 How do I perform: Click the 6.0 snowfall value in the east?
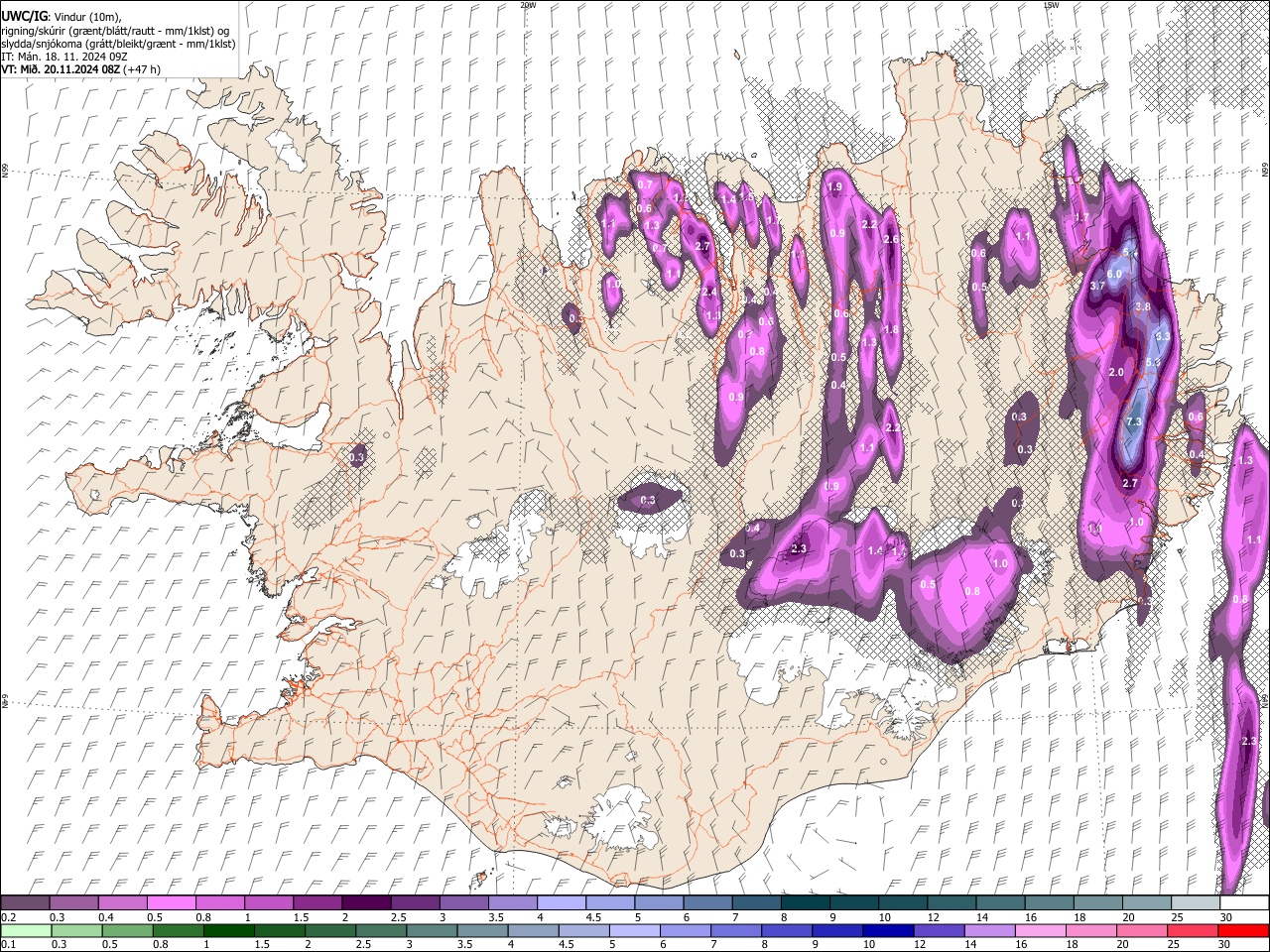[1113, 274]
